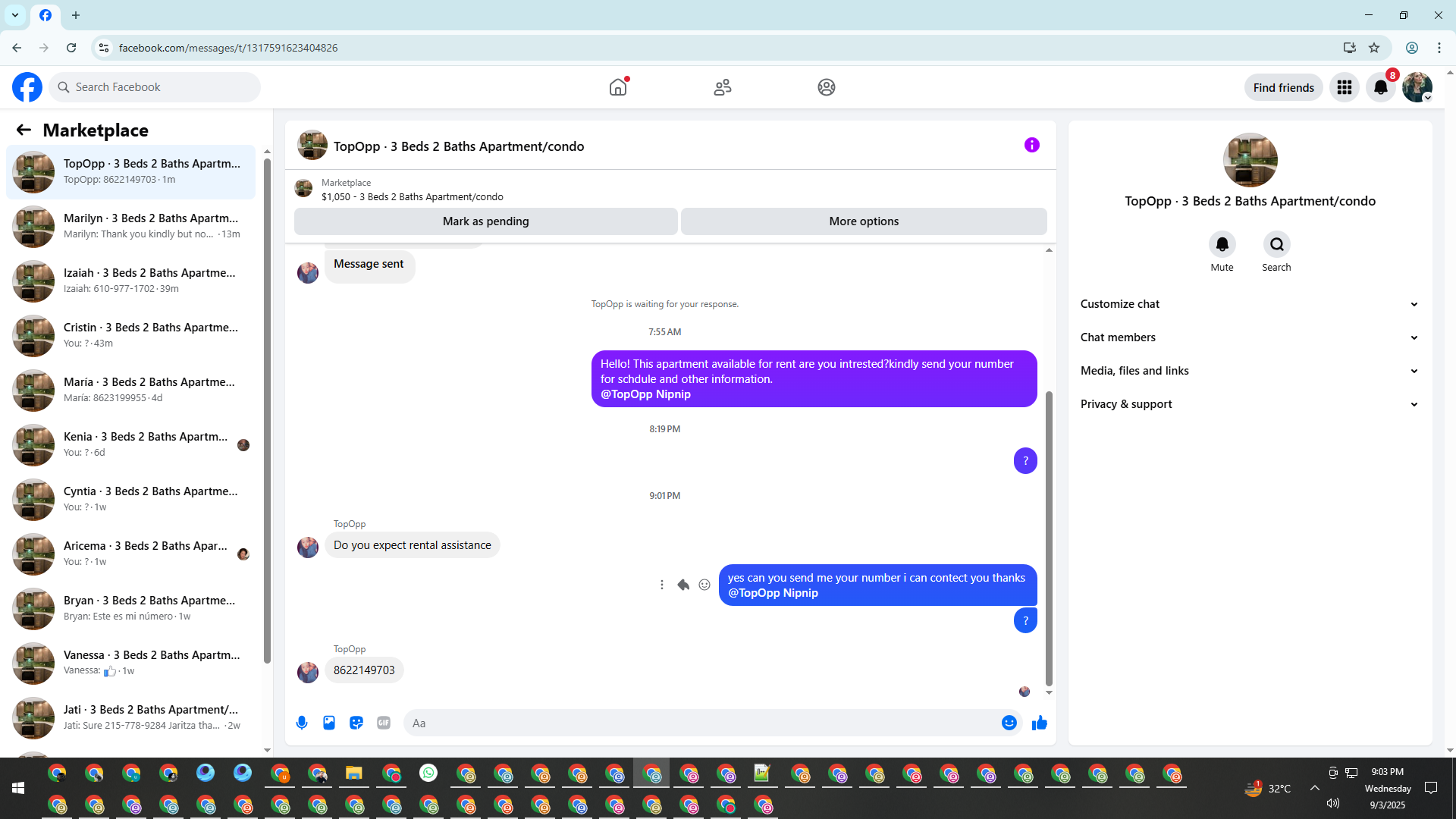Open the Marilyn conversation
The width and height of the screenshot is (1456, 819).
pyautogui.click(x=131, y=226)
